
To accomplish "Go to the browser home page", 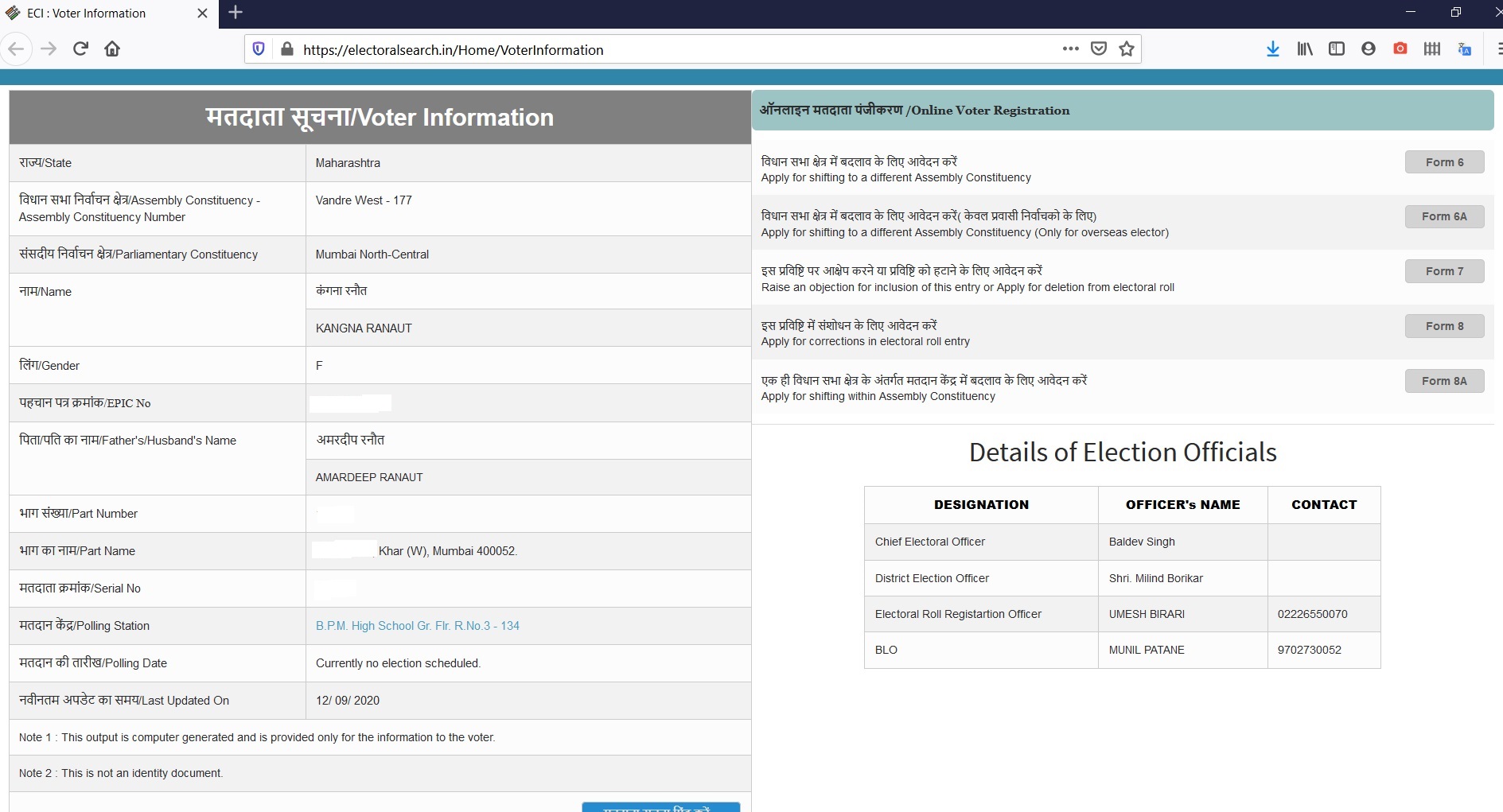I will (x=112, y=49).
